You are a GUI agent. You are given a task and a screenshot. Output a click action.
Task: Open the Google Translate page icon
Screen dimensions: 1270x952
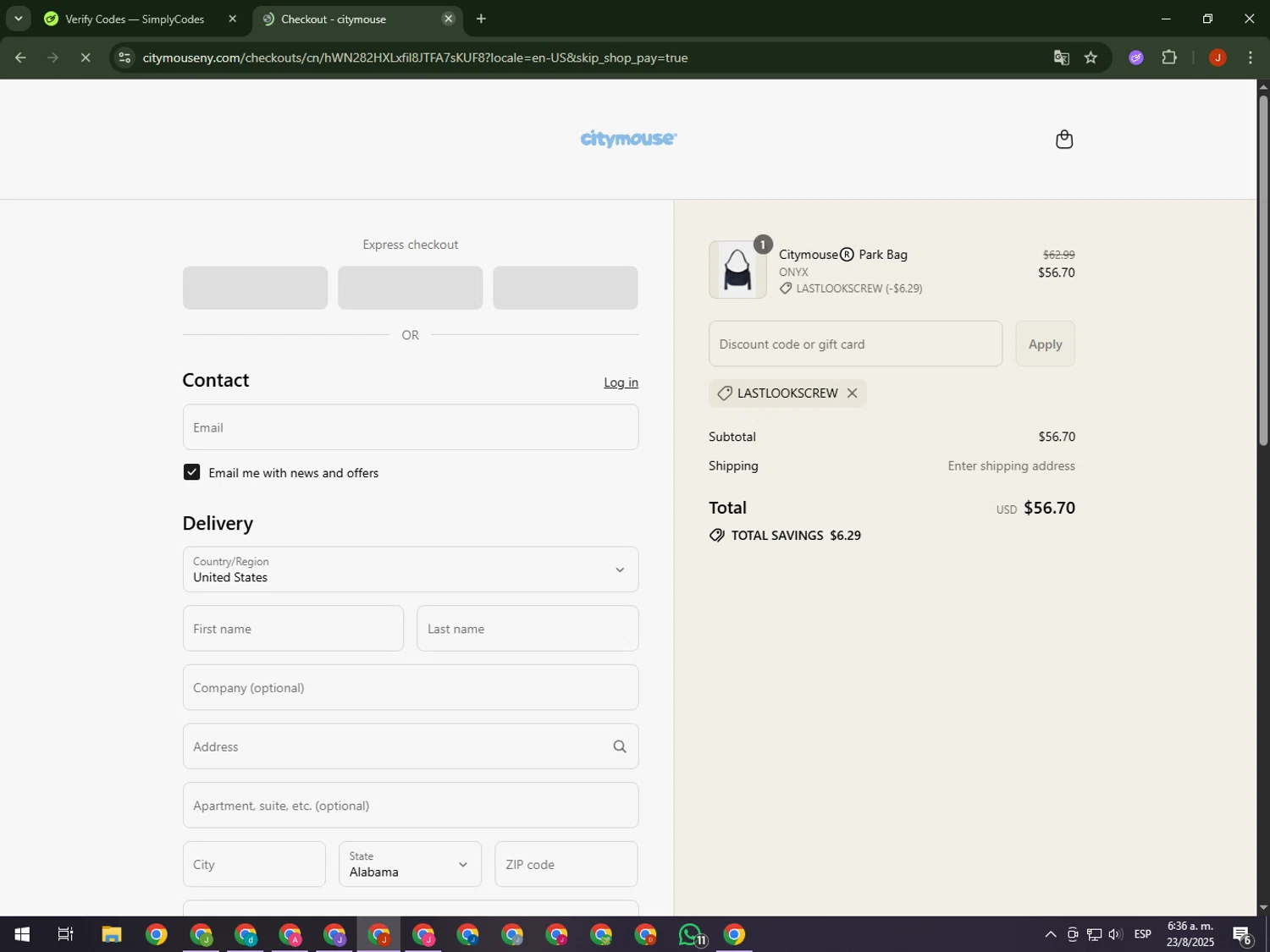pyautogui.click(x=1061, y=58)
